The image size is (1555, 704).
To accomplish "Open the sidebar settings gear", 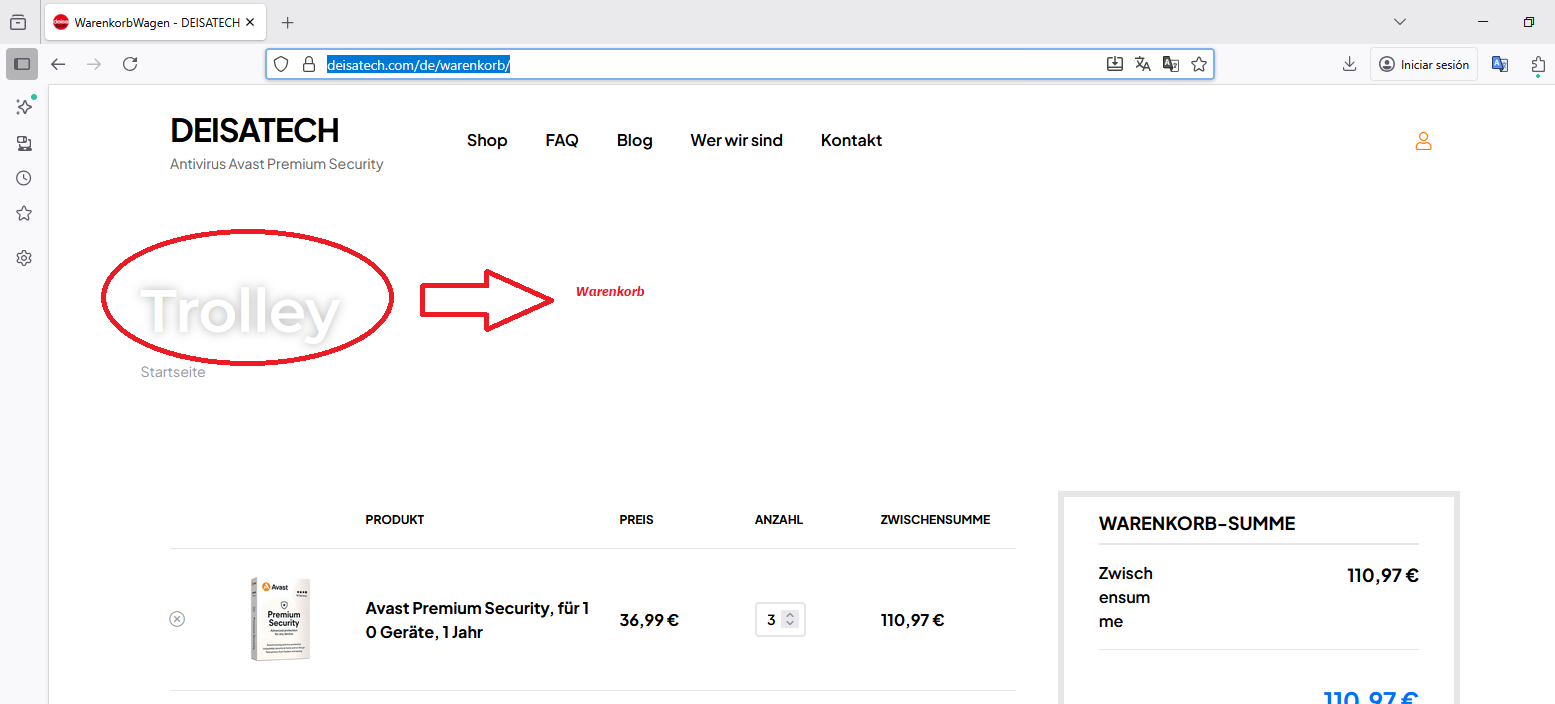I will (x=24, y=258).
